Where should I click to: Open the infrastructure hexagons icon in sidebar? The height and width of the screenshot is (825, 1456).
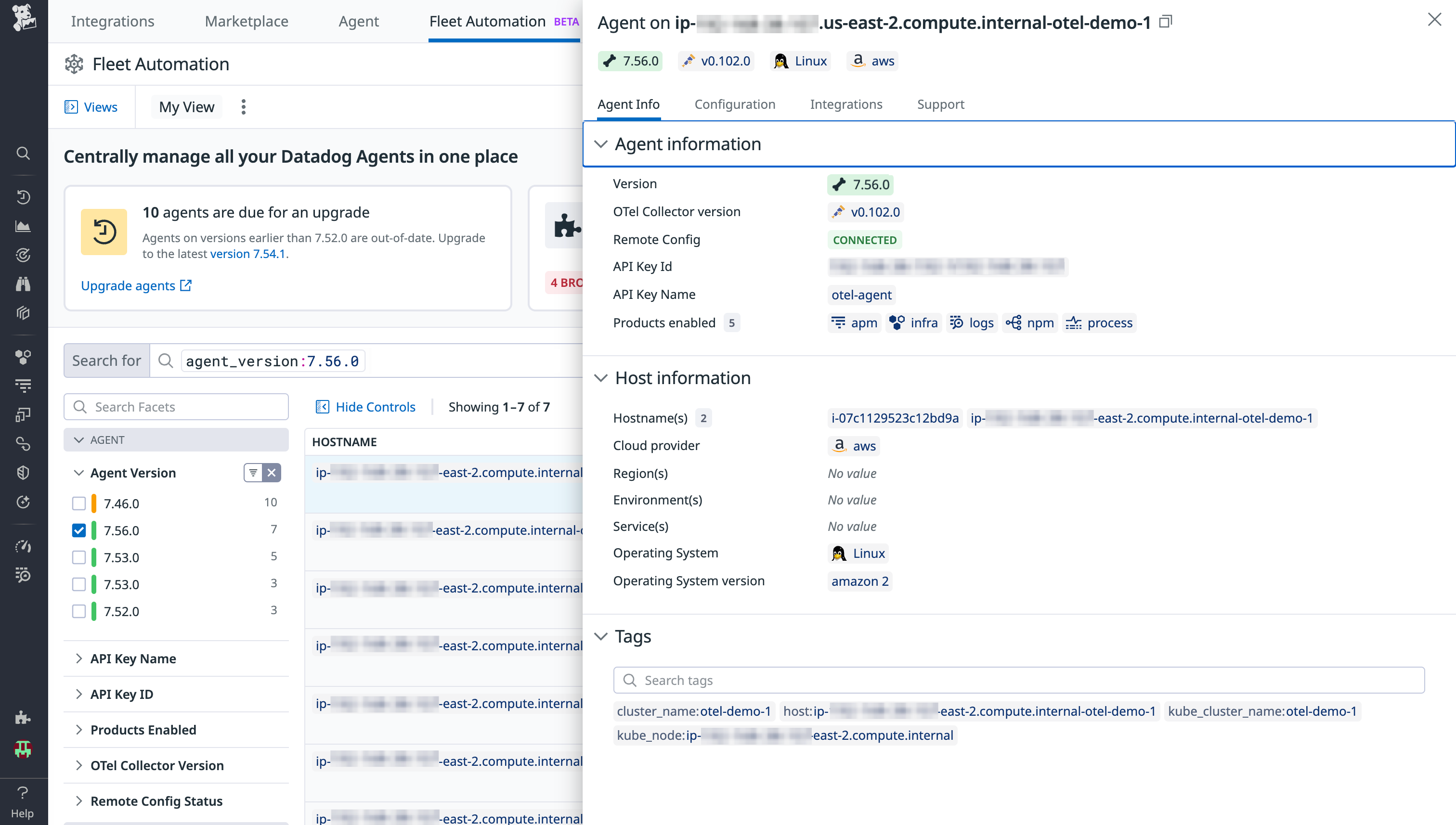tap(23, 356)
